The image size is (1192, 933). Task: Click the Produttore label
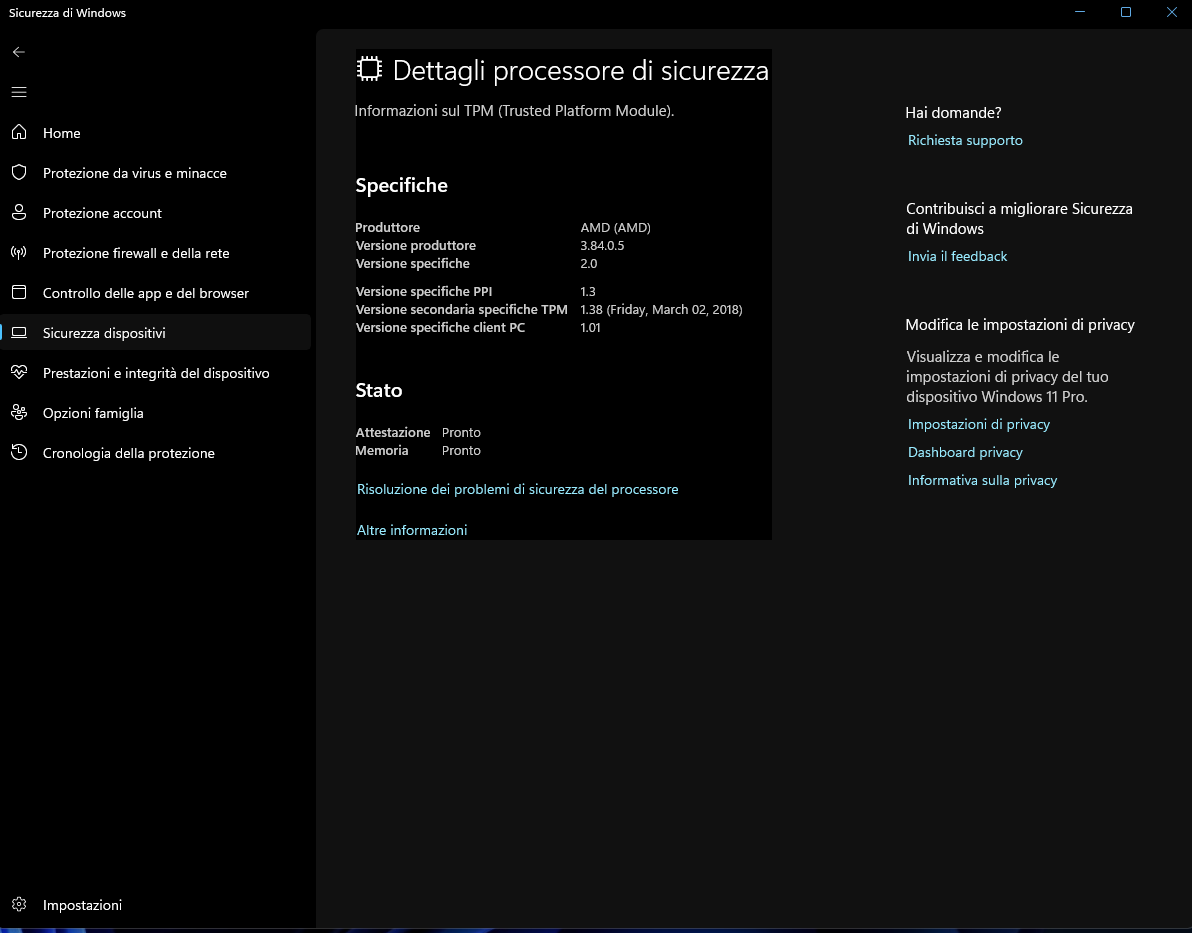tap(387, 227)
